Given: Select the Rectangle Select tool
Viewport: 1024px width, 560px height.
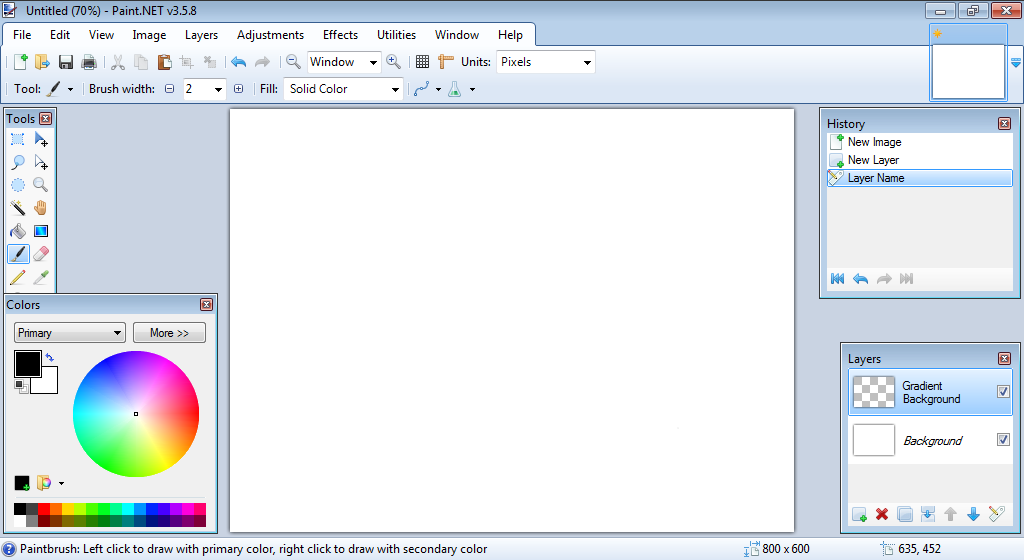Looking at the screenshot, I should pyautogui.click(x=18, y=140).
